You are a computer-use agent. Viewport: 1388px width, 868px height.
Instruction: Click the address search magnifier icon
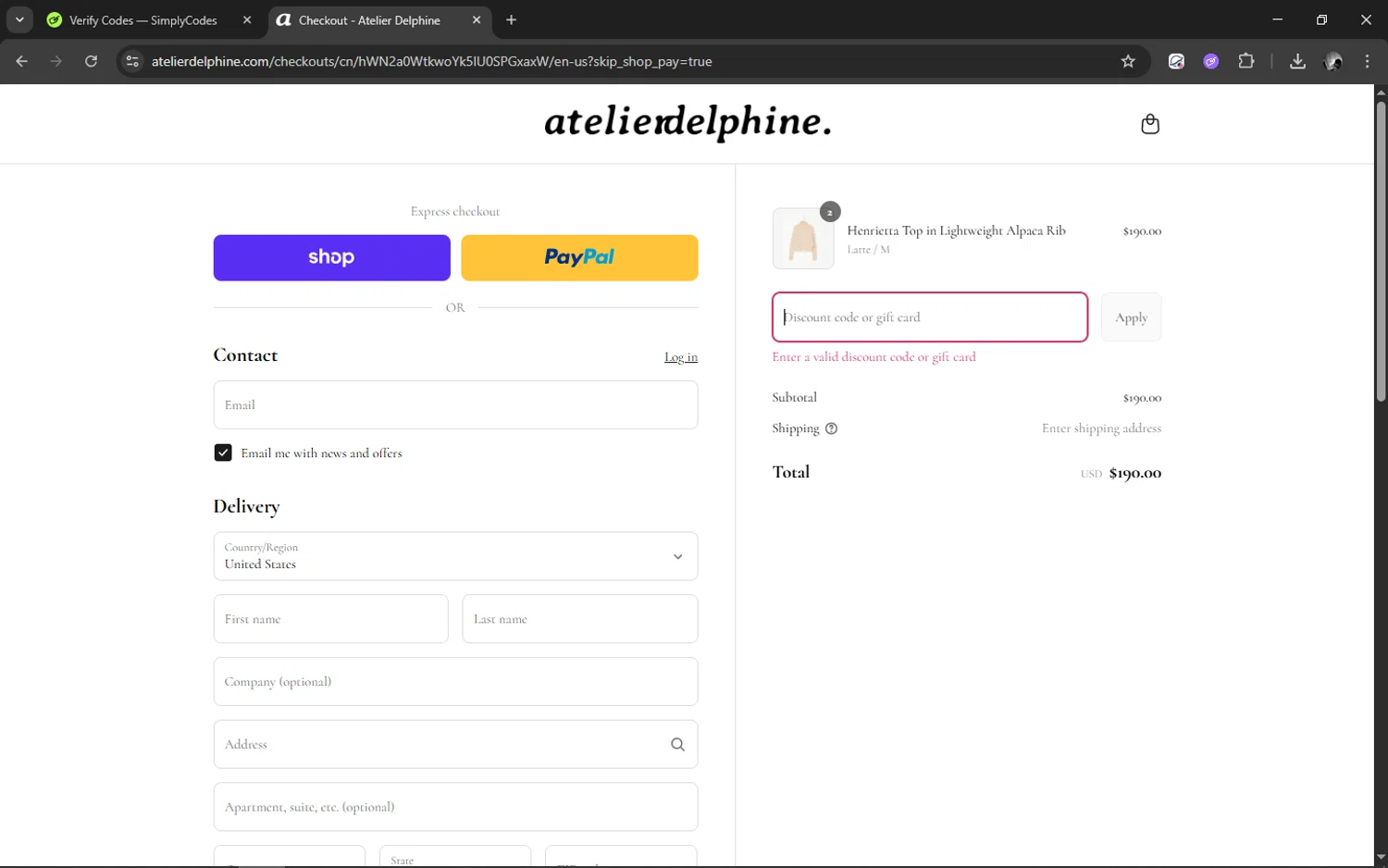click(x=677, y=744)
